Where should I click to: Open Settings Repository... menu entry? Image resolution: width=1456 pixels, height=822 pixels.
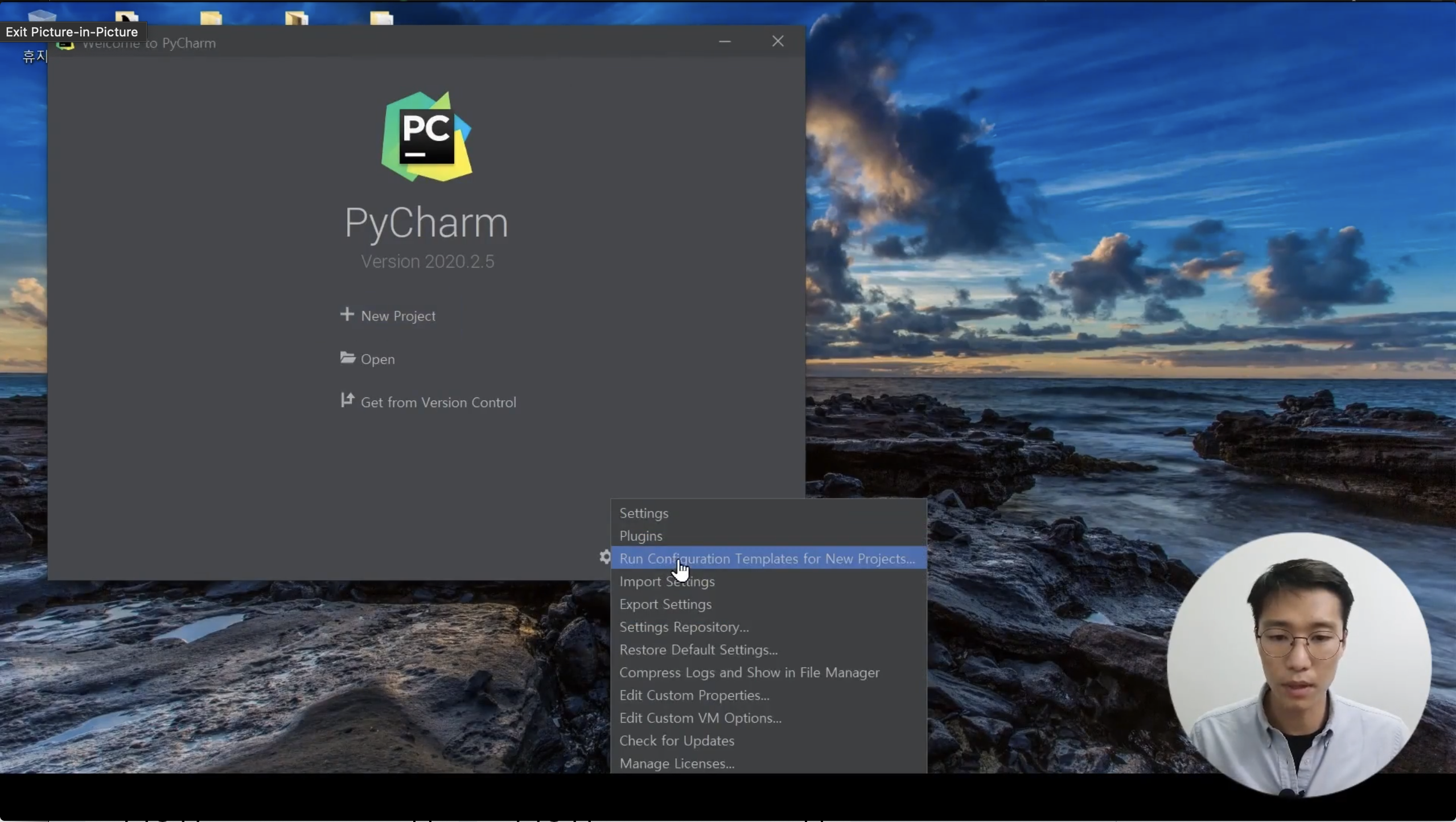coord(768,627)
